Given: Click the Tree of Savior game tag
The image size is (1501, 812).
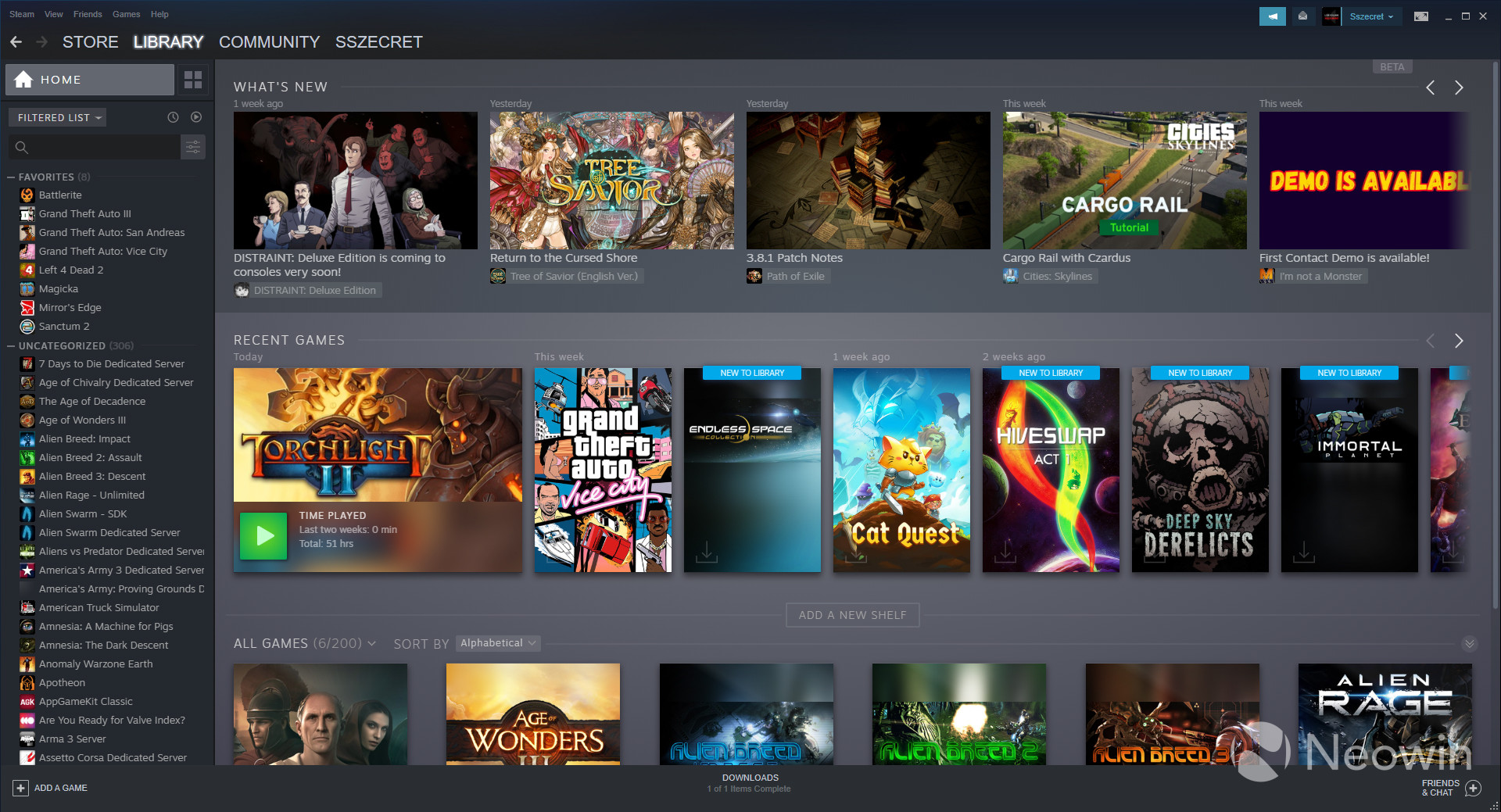Looking at the screenshot, I should (x=567, y=276).
